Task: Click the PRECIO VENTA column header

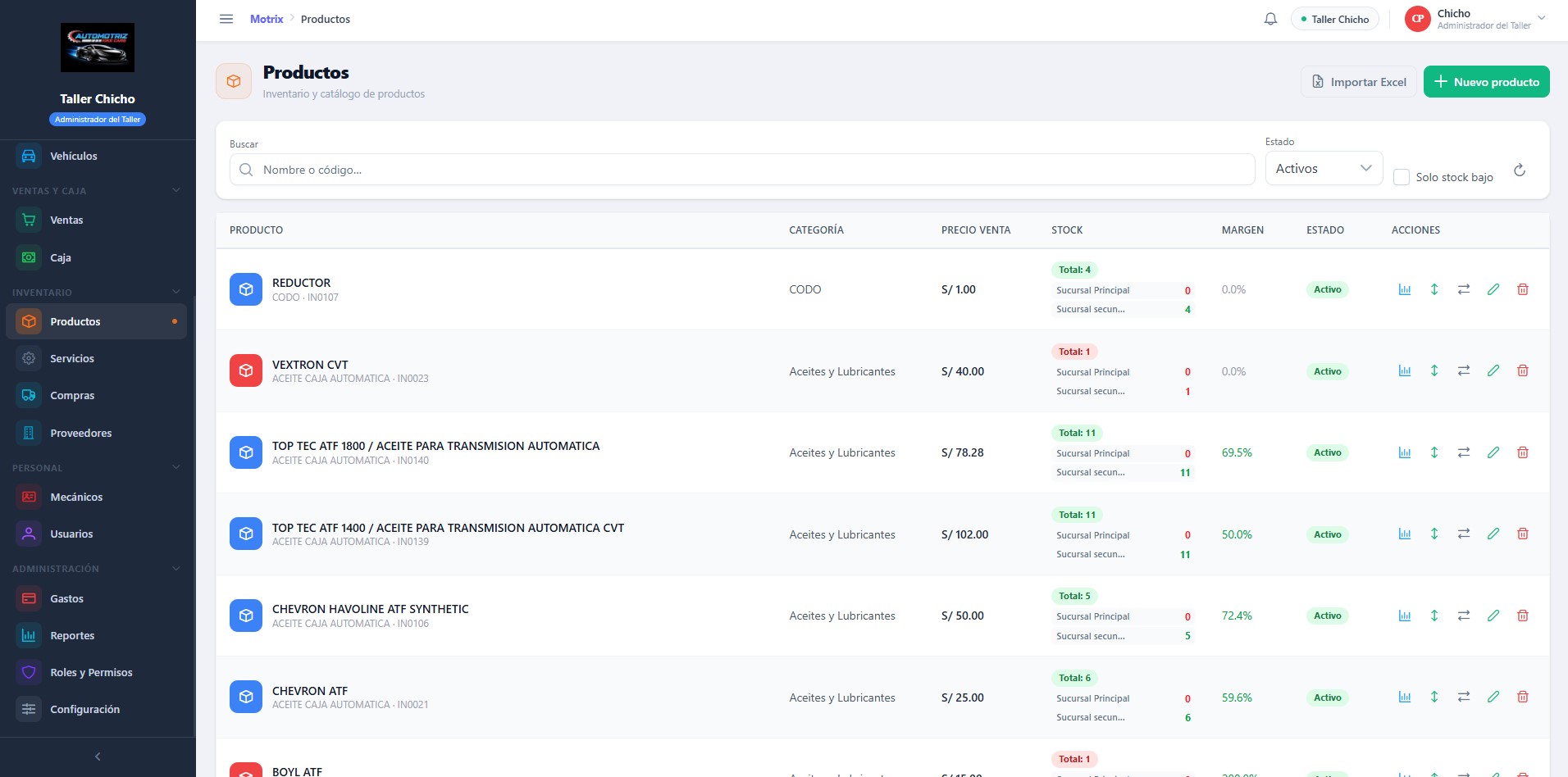Action: point(976,230)
